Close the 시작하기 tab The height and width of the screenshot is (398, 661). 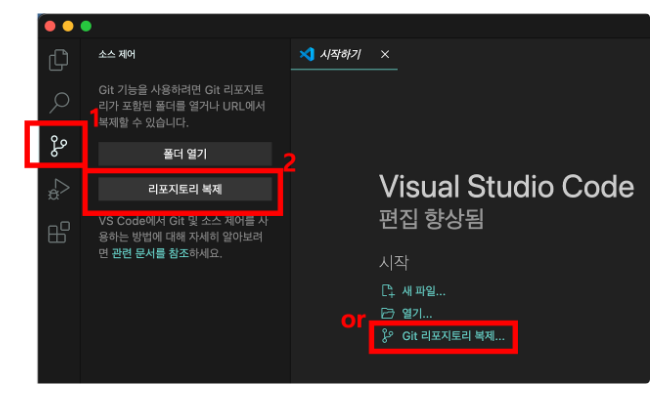click(x=385, y=54)
